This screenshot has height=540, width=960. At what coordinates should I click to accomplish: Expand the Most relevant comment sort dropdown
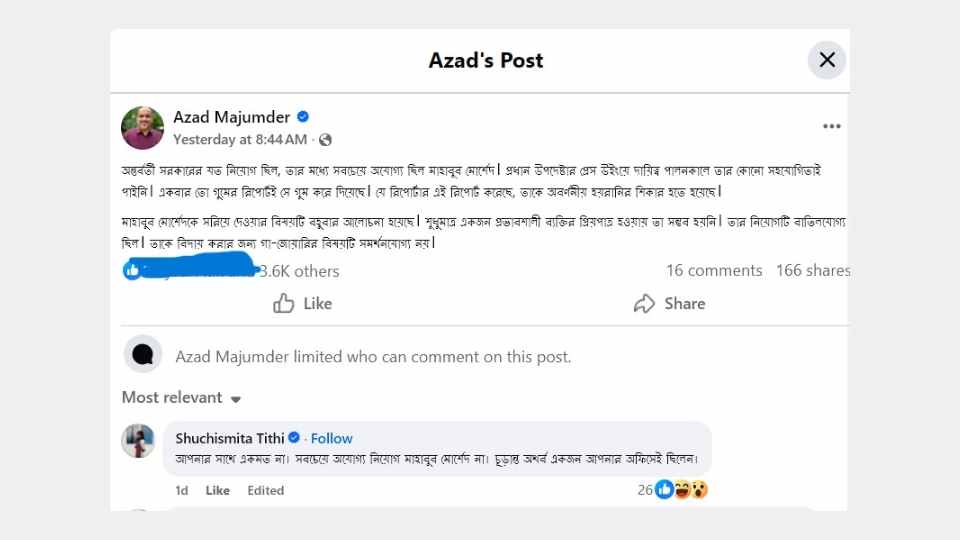[236, 399]
